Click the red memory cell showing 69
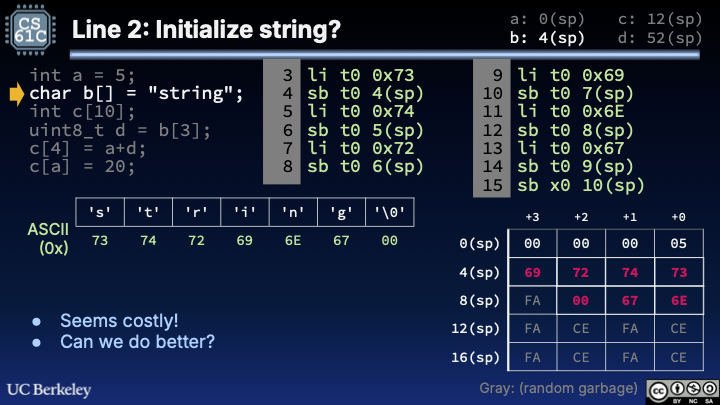 (x=532, y=271)
